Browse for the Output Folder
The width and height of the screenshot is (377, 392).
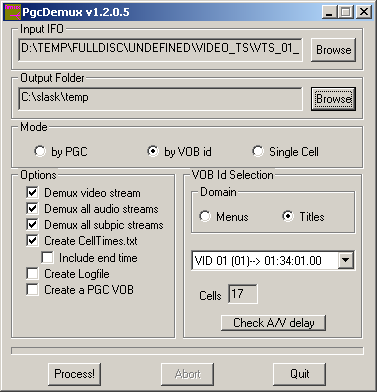coord(333,99)
